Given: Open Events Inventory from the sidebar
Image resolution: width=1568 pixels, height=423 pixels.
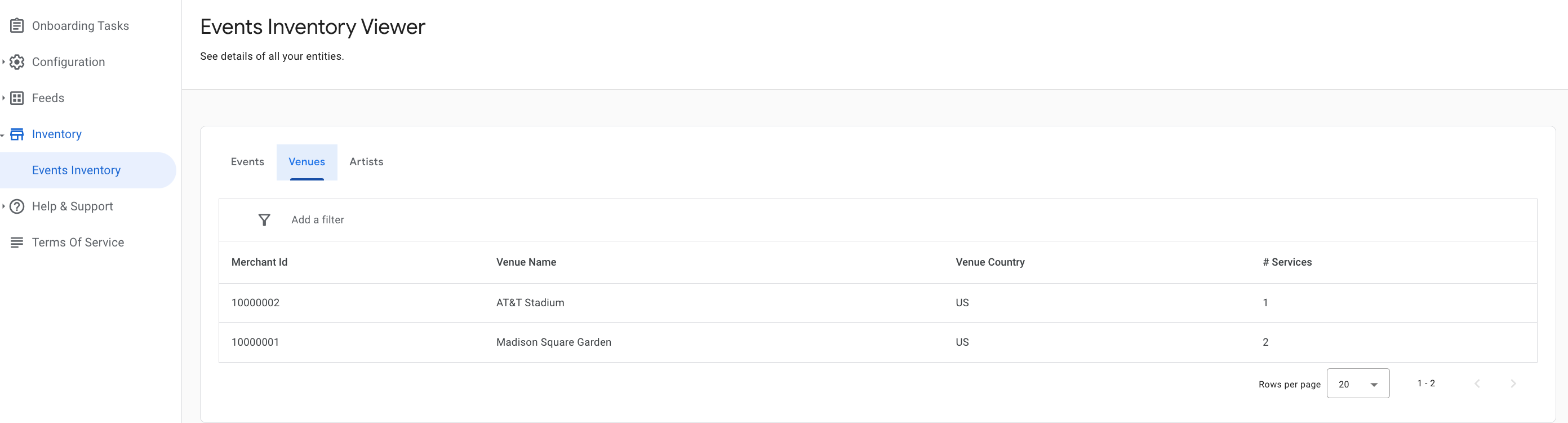Looking at the screenshot, I should tap(76, 170).
